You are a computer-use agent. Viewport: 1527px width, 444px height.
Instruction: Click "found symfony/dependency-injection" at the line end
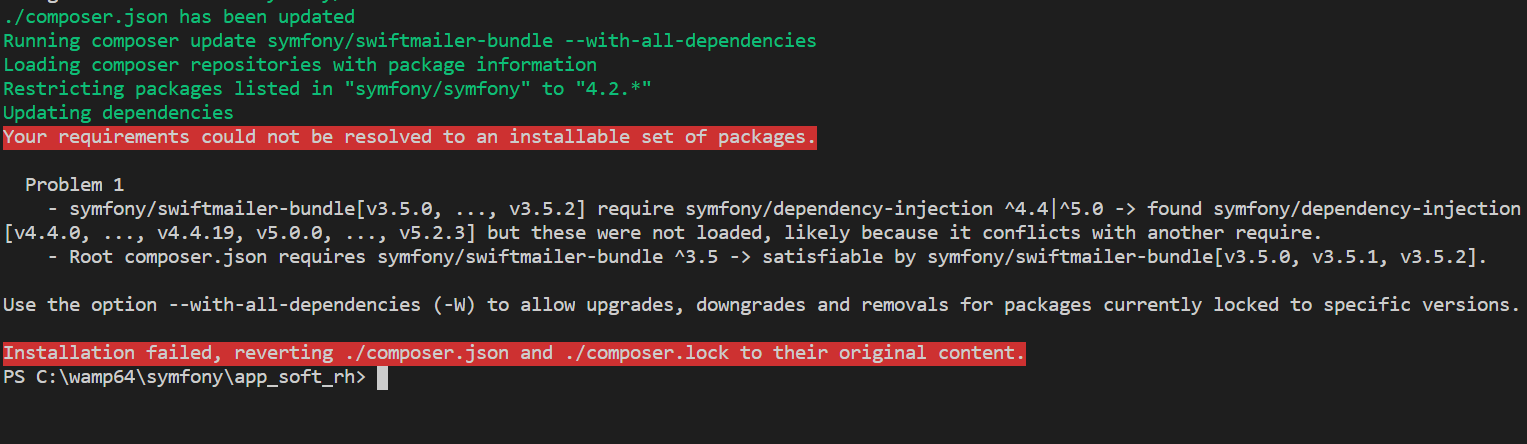point(1333,209)
